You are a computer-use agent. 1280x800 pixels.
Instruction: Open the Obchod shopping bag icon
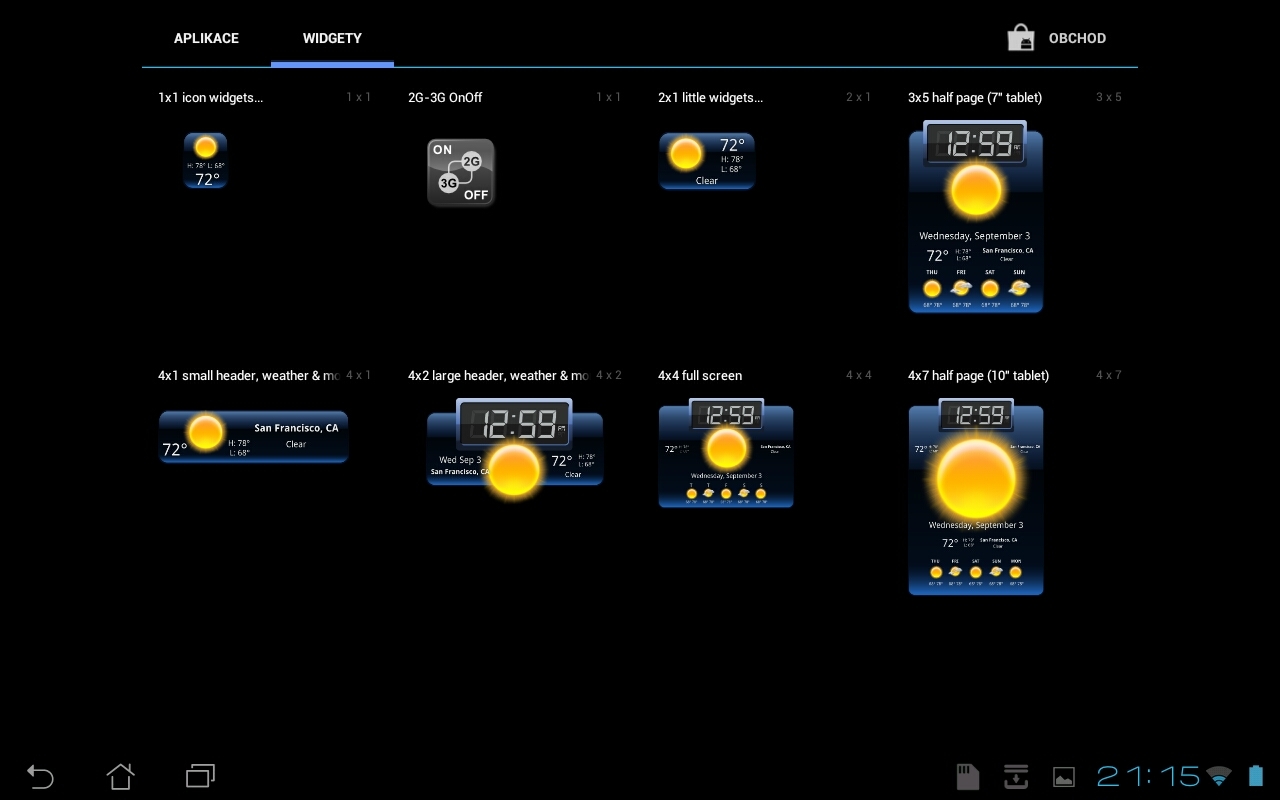(1020, 37)
